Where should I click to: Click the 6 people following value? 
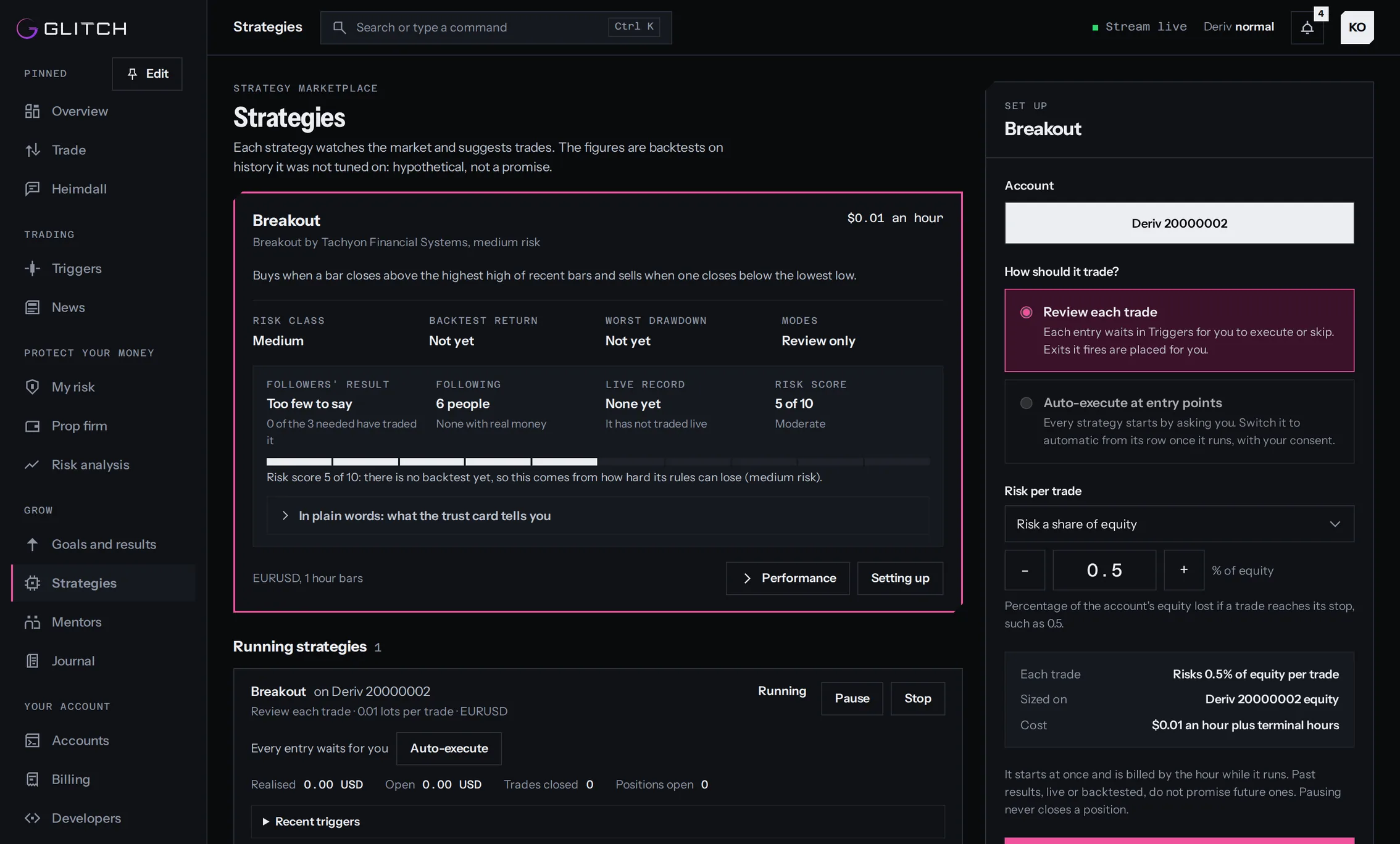tap(462, 403)
